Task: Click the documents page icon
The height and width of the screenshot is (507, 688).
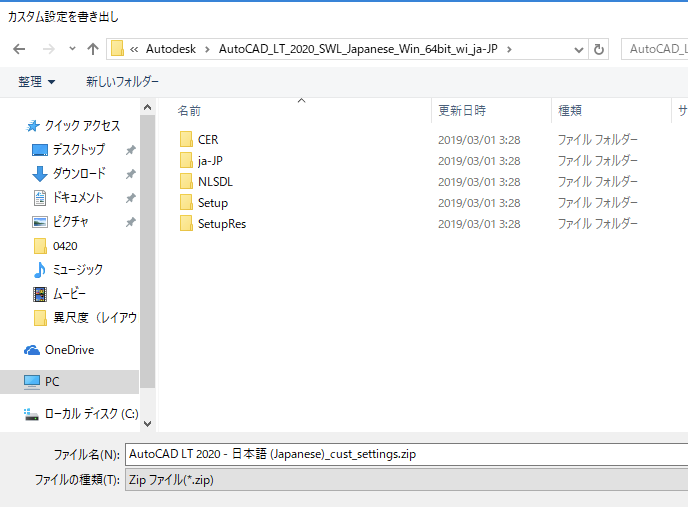Action: 40,198
